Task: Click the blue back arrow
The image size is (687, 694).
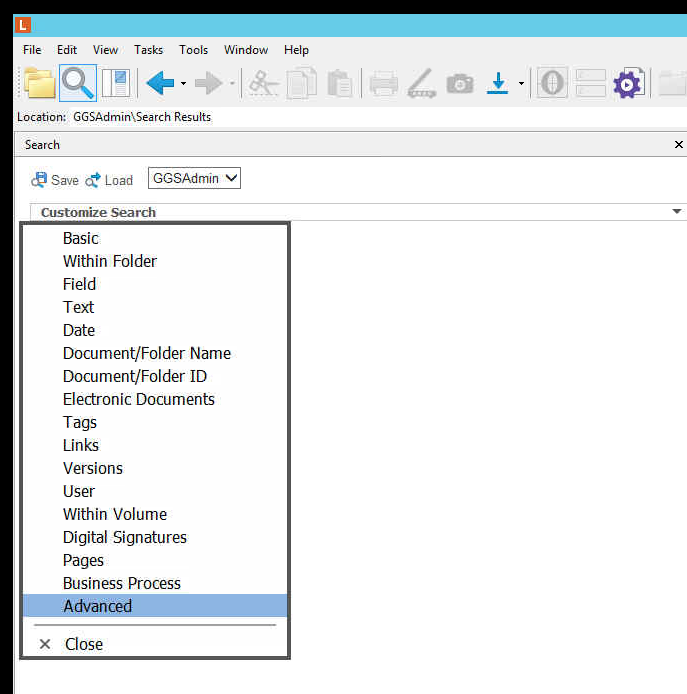Action: tap(160, 83)
